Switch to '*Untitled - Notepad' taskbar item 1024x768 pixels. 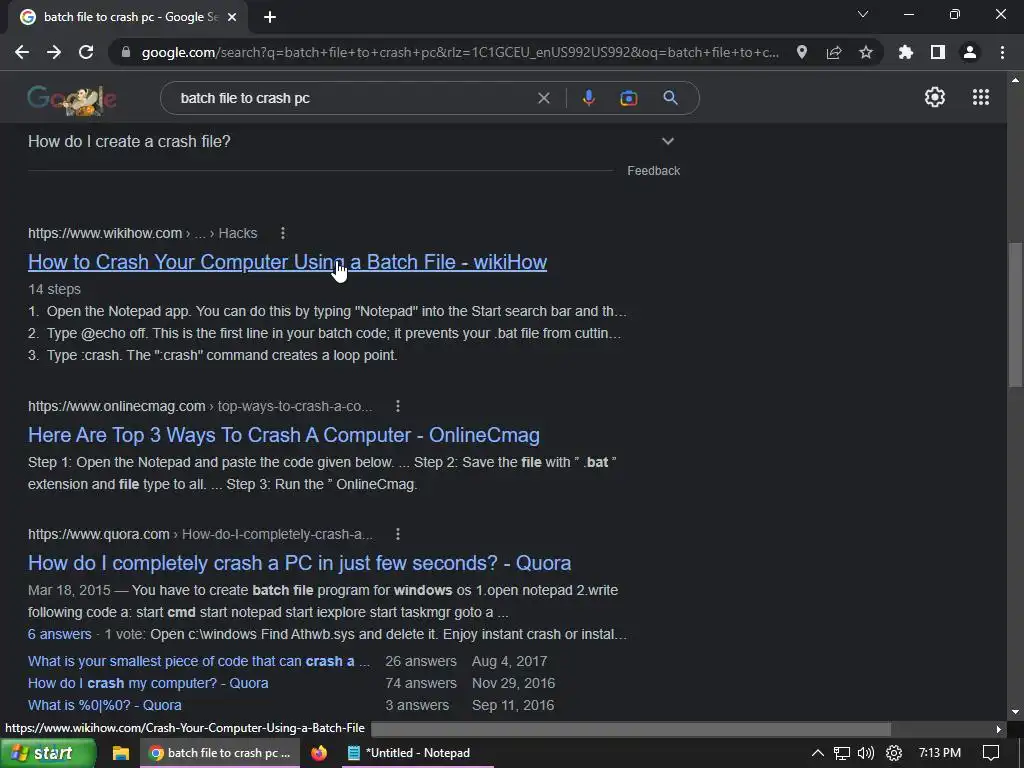[417, 754]
